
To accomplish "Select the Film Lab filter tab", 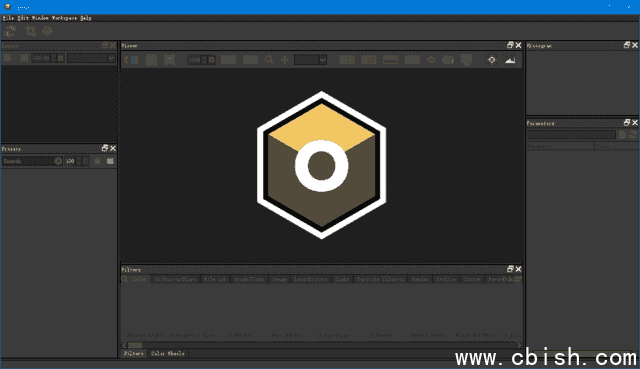I will pos(215,279).
